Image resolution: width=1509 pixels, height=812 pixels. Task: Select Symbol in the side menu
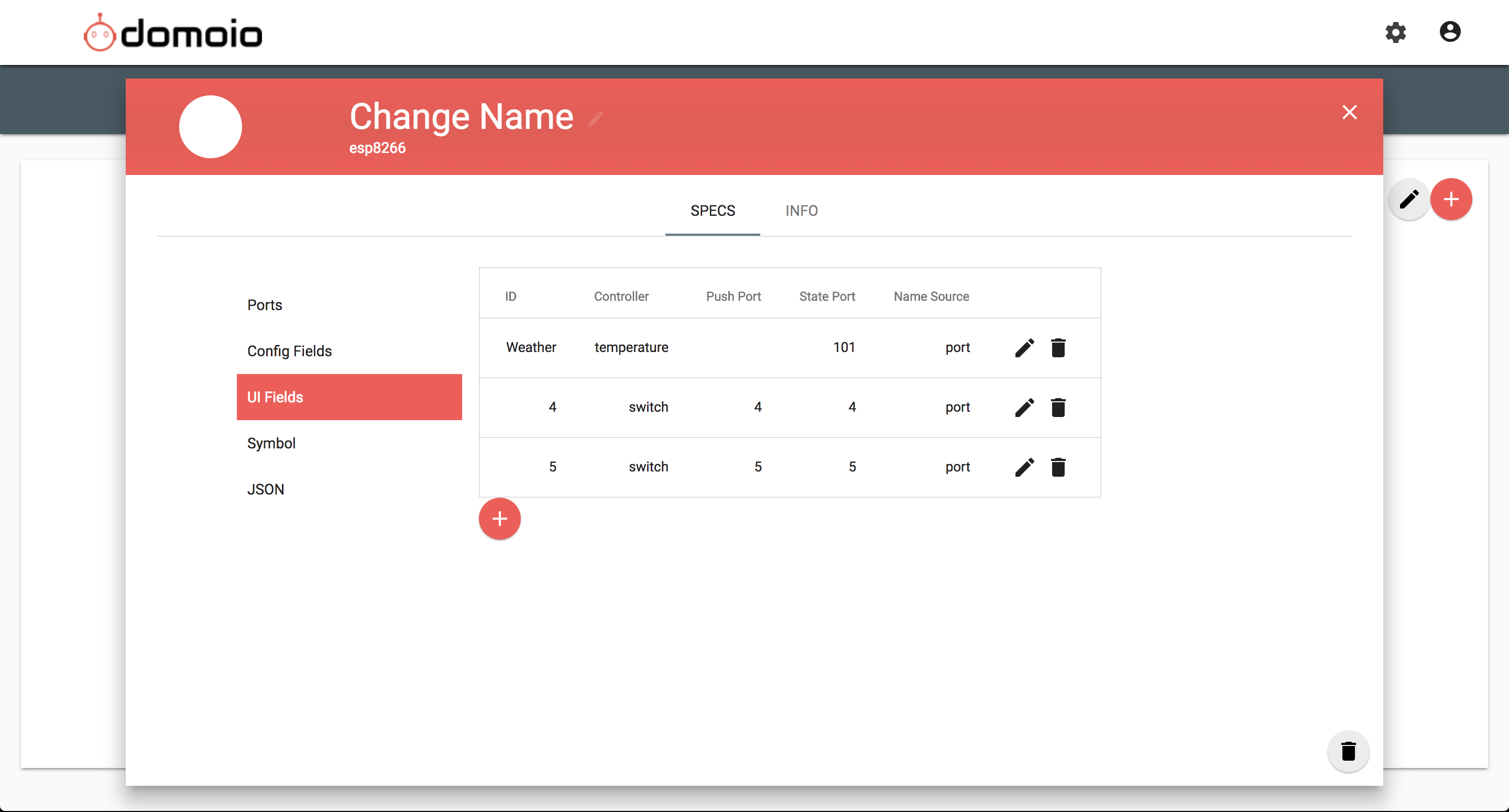349,443
